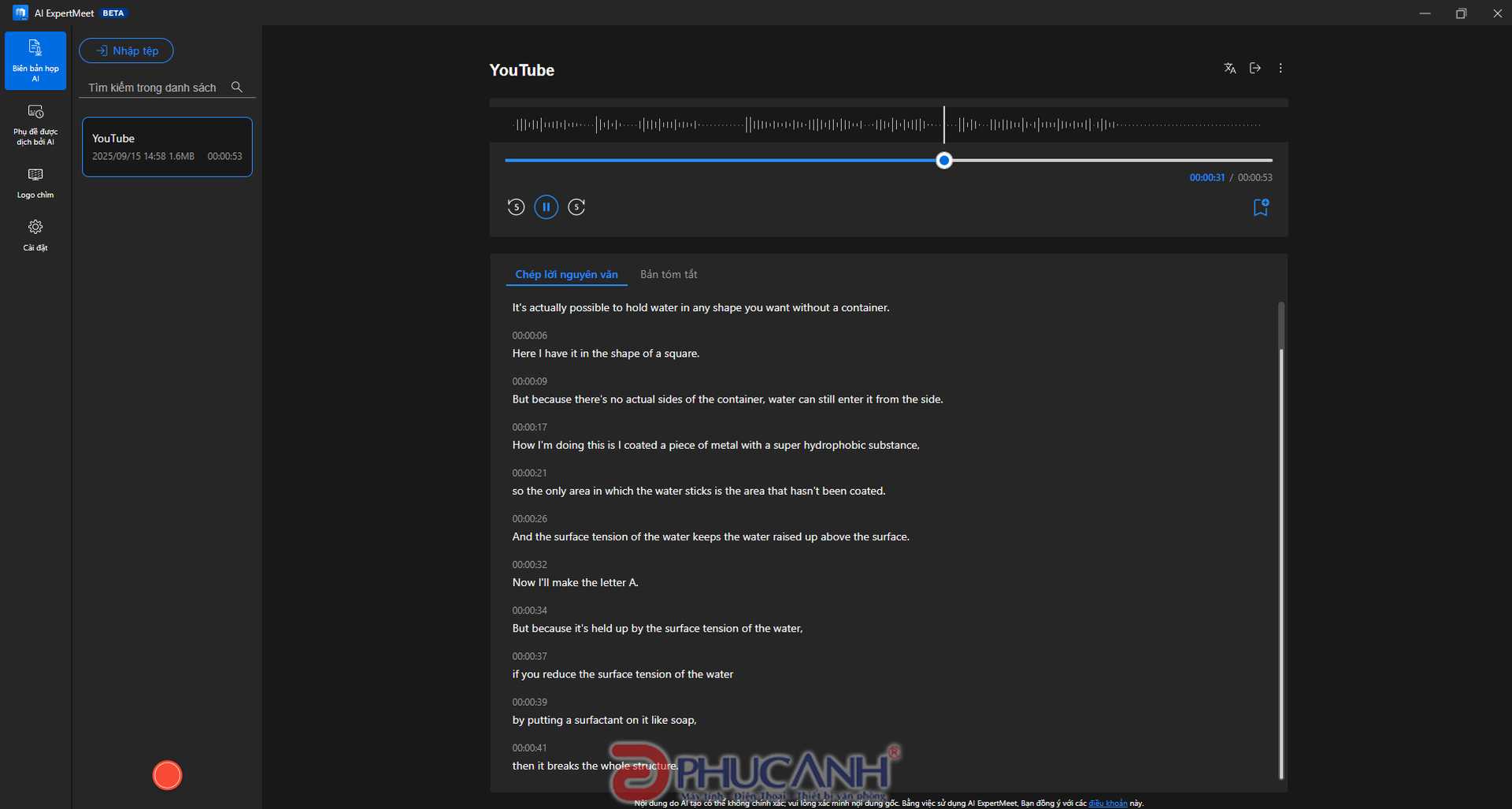Click the playback progress slider handle
The image size is (1512, 809).
click(944, 161)
